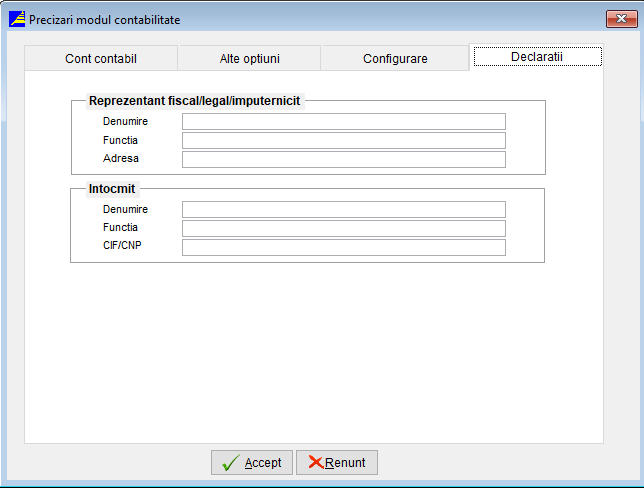Go to the Configurare tab
644x488 pixels.
coord(395,59)
